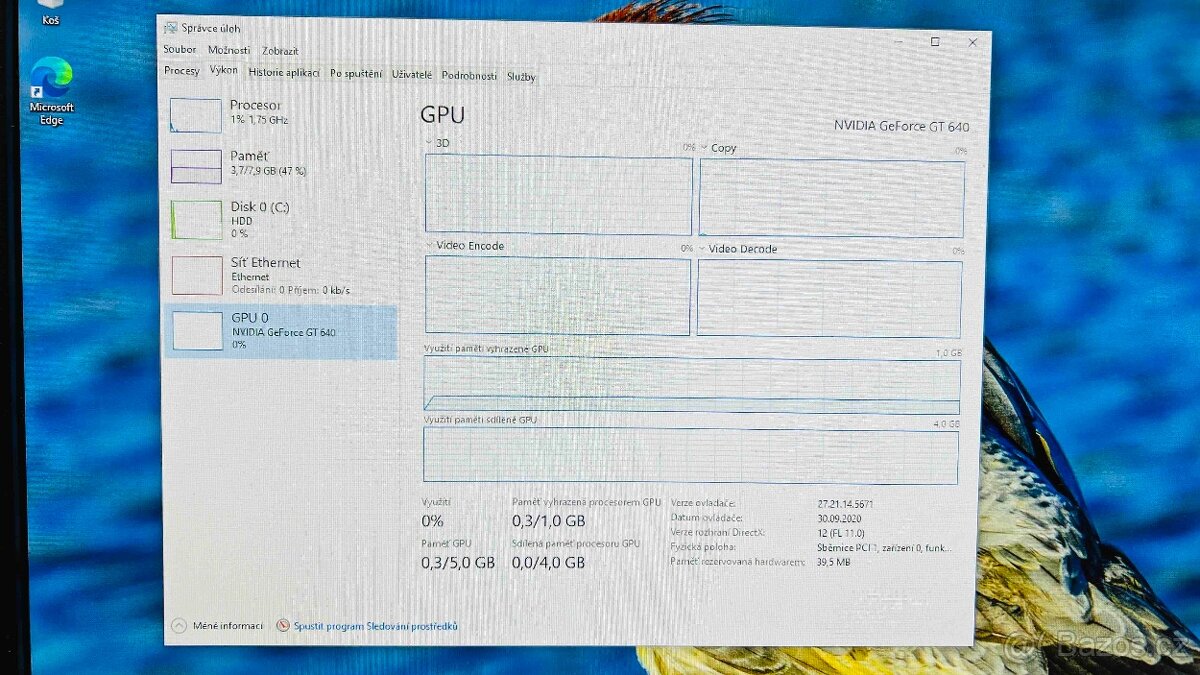This screenshot has height=675, width=1200.
Task: Switch to the Výkon tab
Action: coord(223,71)
